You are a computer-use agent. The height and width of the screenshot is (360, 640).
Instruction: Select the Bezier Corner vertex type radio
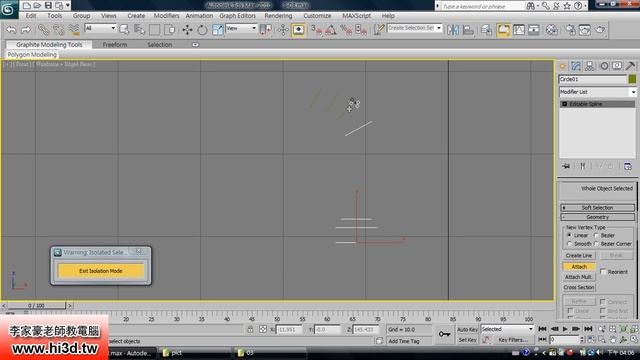pyautogui.click(x=596, y=244)
